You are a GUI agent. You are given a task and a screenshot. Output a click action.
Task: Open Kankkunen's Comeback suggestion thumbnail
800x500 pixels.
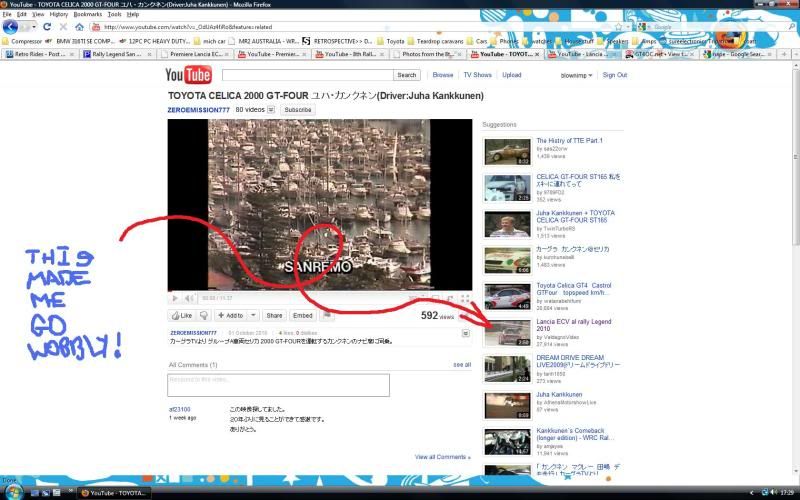tap(507, 442)
